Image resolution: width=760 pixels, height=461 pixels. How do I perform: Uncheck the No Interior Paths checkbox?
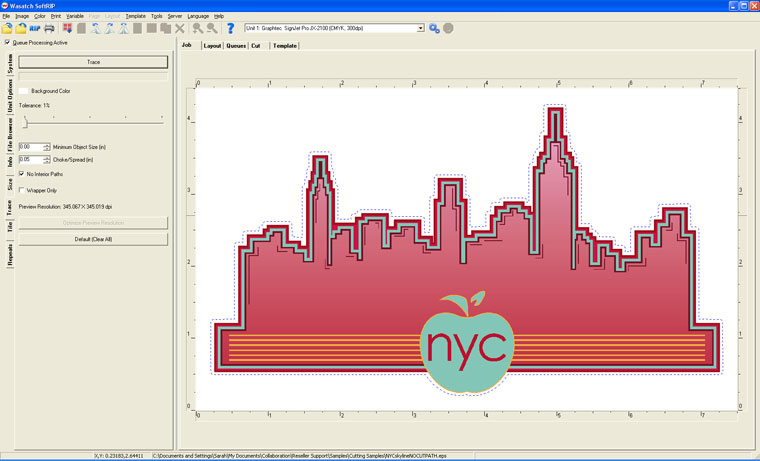click(x=21, y=174)
